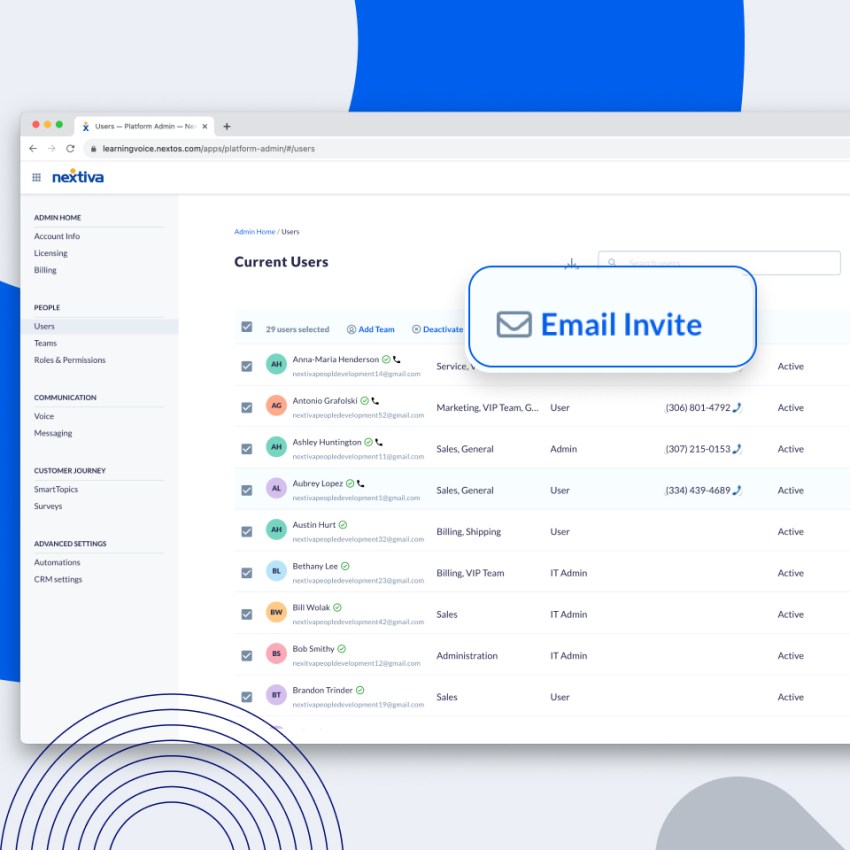Click the call icon next to (306) 801-4792
The image size is (850, 850).
tap(737, 408)
